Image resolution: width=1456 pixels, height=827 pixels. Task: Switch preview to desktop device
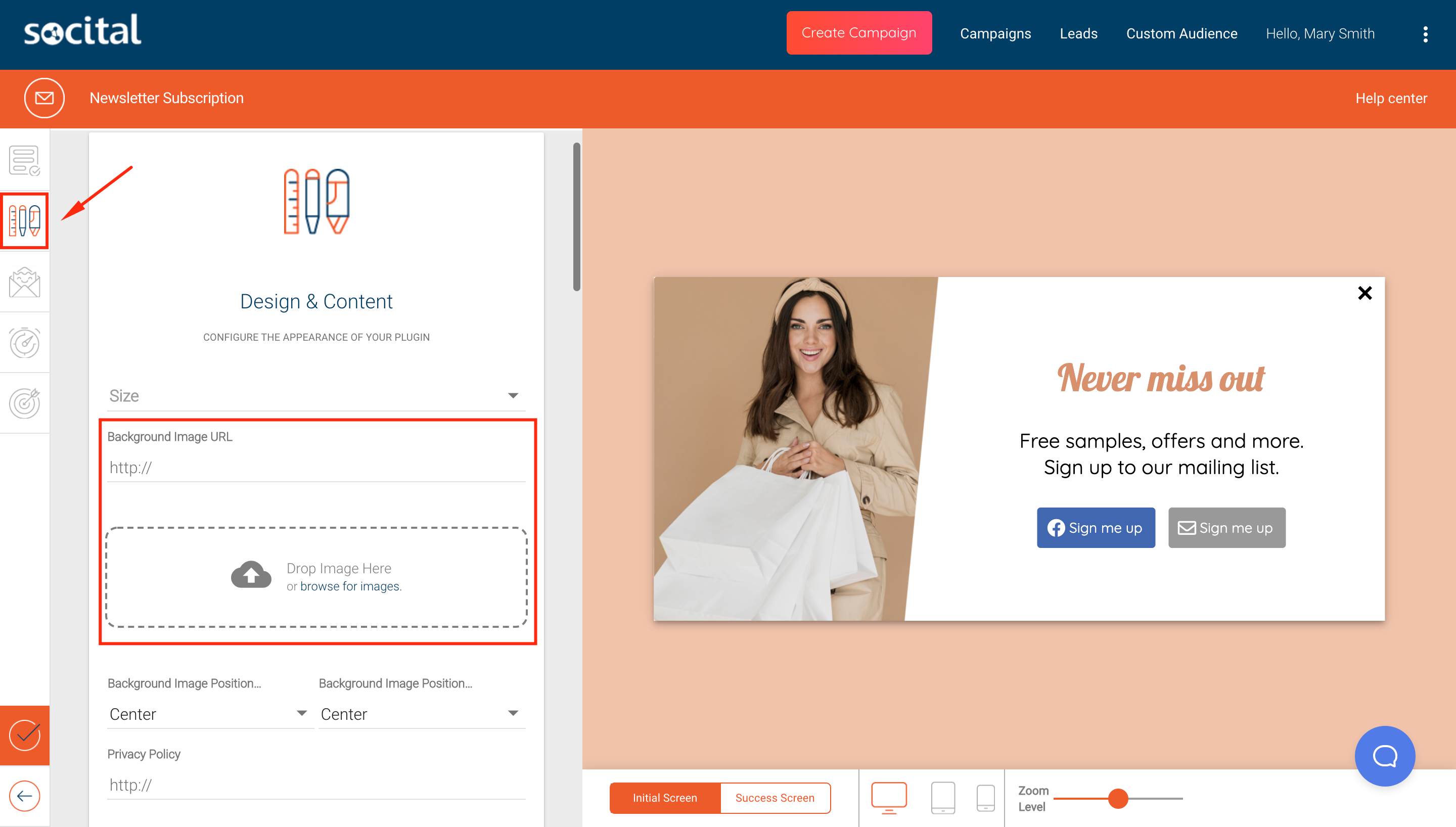(889, 797)
